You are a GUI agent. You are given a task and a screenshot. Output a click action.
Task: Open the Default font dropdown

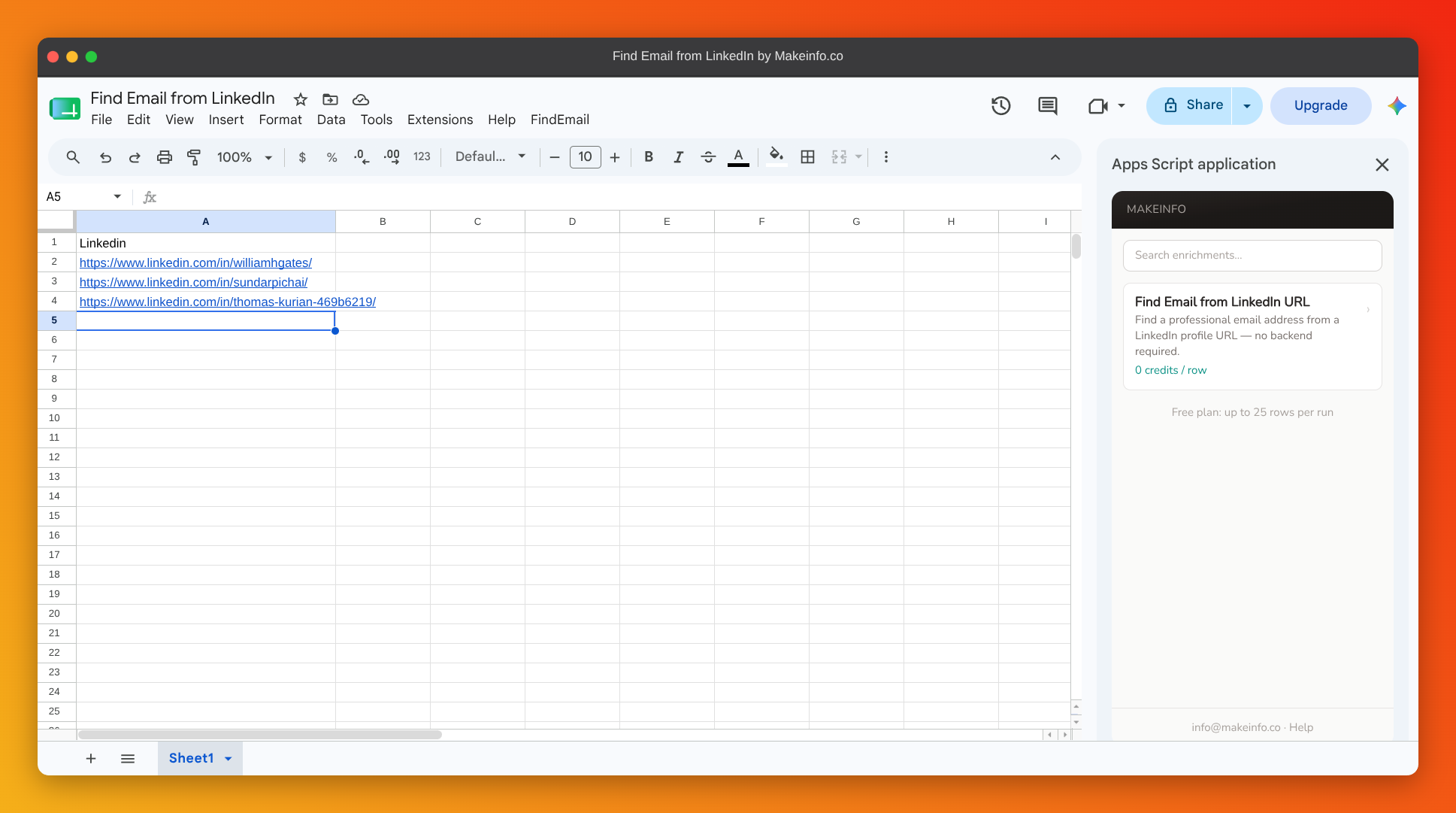point(490,157)
